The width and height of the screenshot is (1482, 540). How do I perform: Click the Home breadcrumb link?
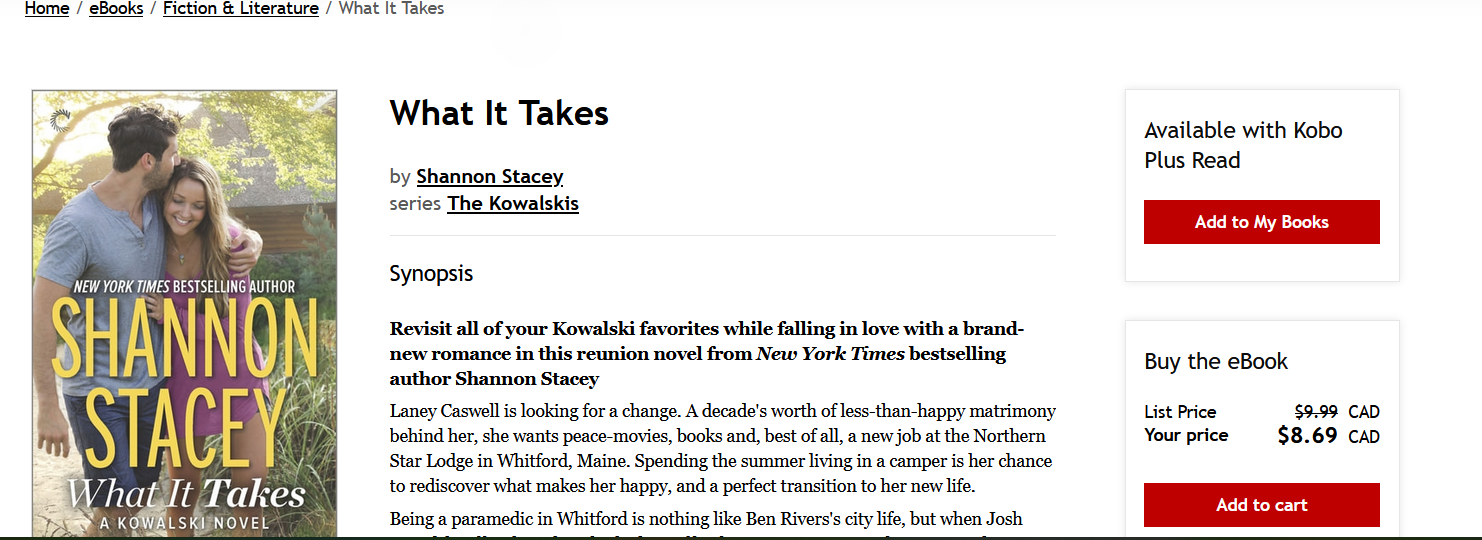pyautogui.click(x=47, y=9)
